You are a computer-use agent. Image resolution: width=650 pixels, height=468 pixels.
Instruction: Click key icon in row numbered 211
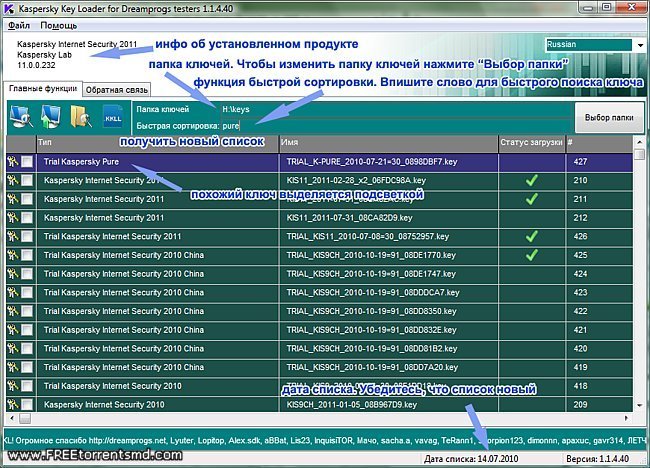point(12,199)
